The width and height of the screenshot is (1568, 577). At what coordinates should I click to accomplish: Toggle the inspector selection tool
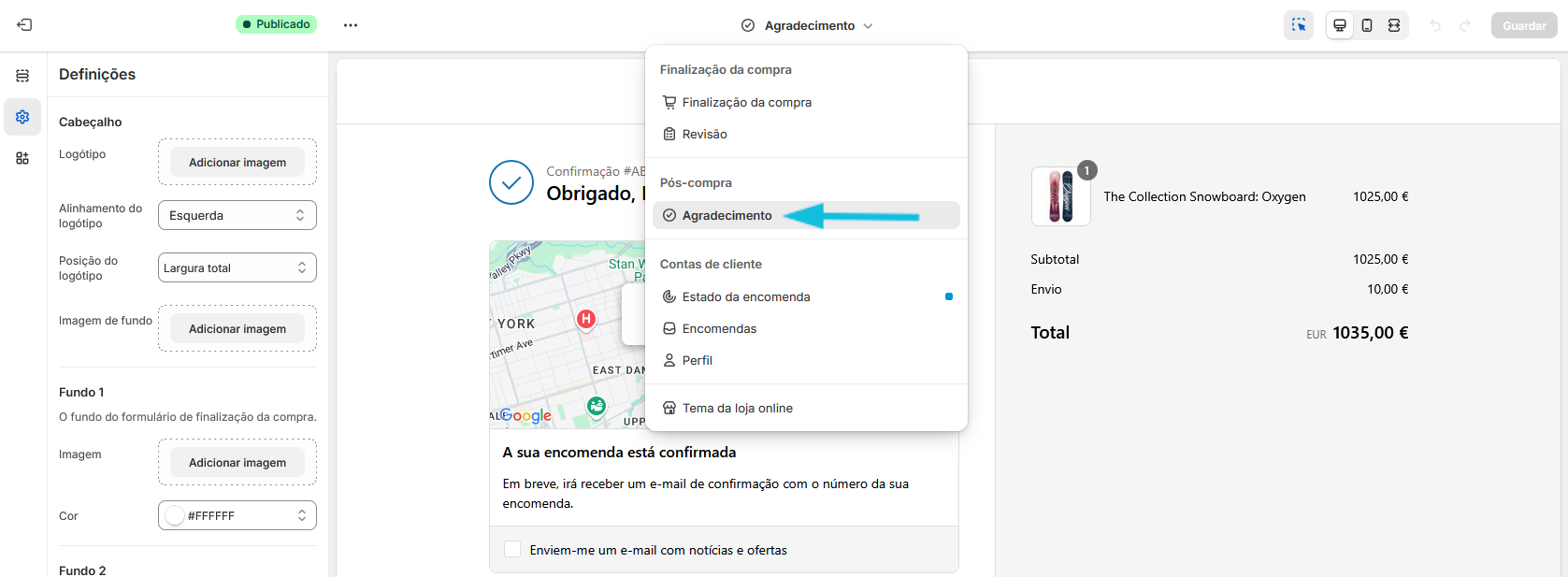pos(1299,25)
